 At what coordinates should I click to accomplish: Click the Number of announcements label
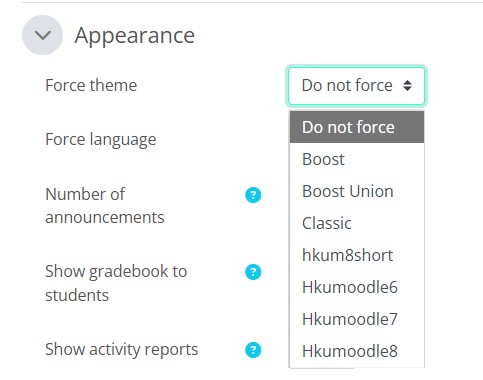tap(105, 206)
